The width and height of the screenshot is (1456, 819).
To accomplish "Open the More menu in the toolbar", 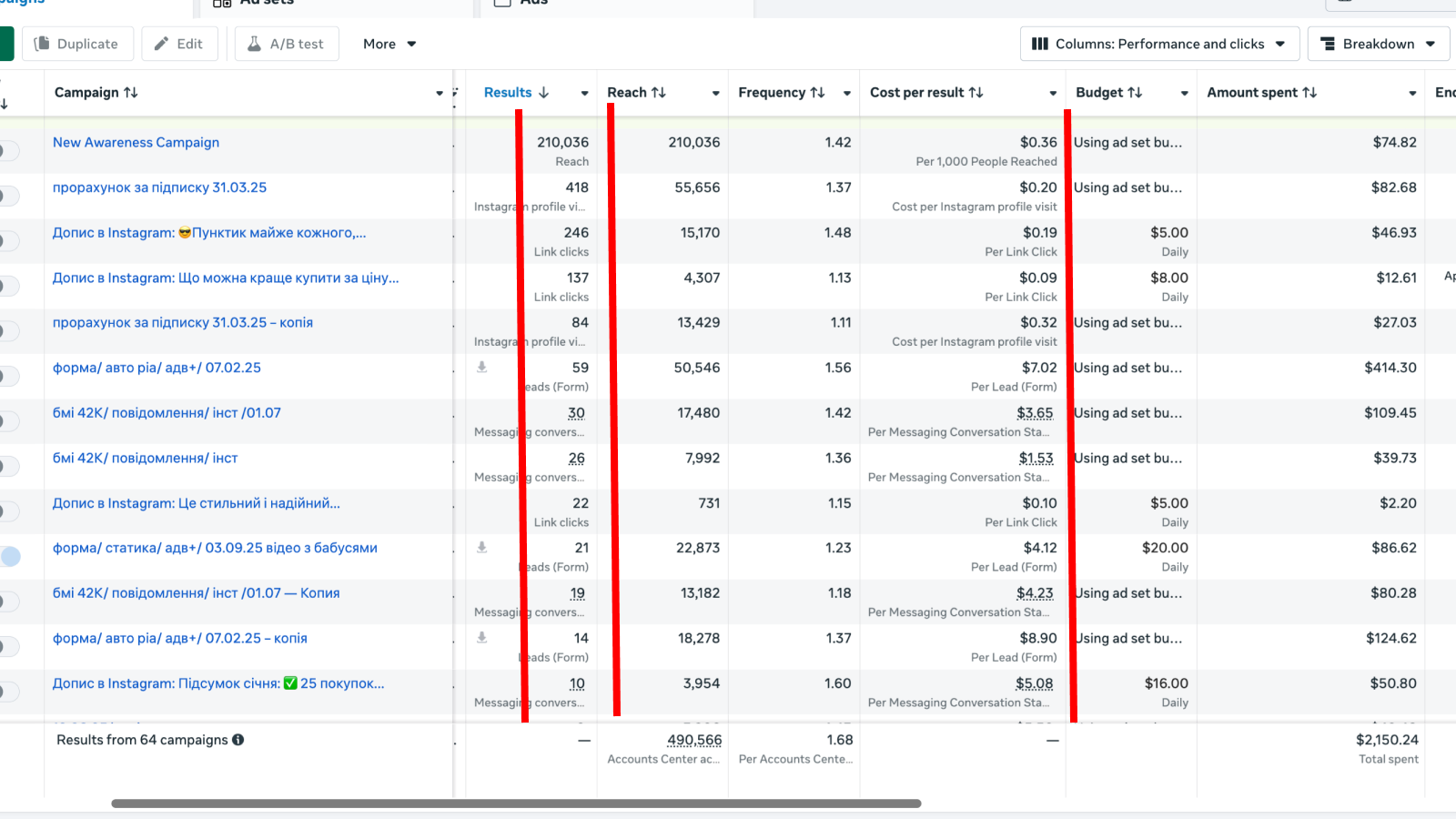I will (389, 44).
